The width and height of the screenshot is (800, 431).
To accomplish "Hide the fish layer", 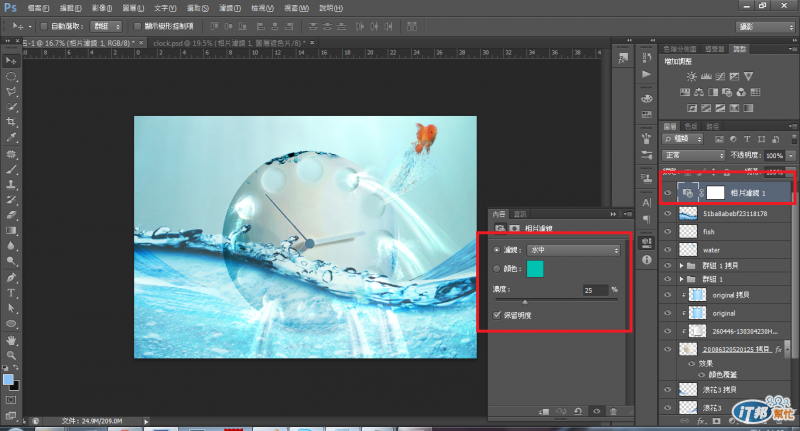I will [x=667, y=232].
